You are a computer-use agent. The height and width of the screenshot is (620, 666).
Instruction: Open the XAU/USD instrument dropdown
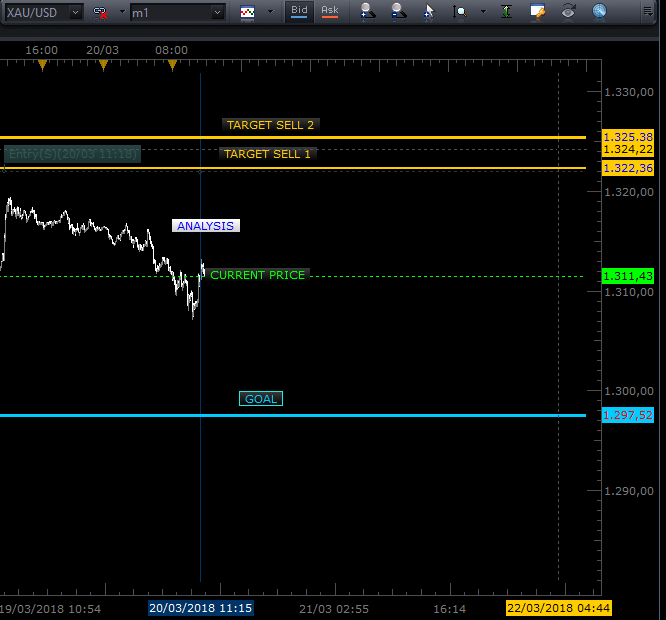[75, 12]
